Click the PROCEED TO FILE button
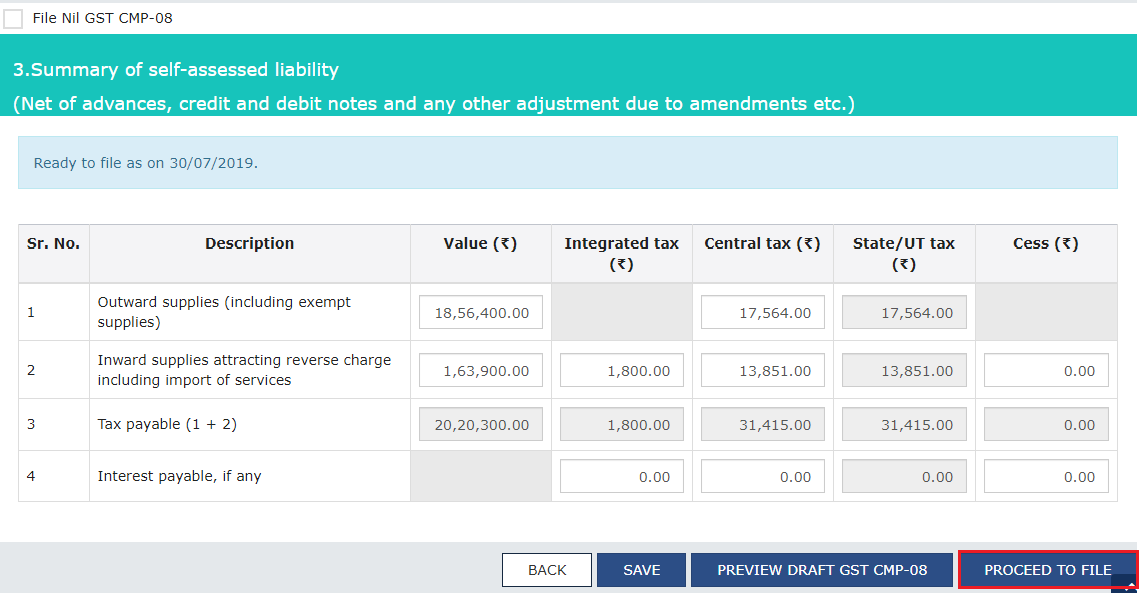This screenshot has width=1140, height=593. click(1048, 569)
